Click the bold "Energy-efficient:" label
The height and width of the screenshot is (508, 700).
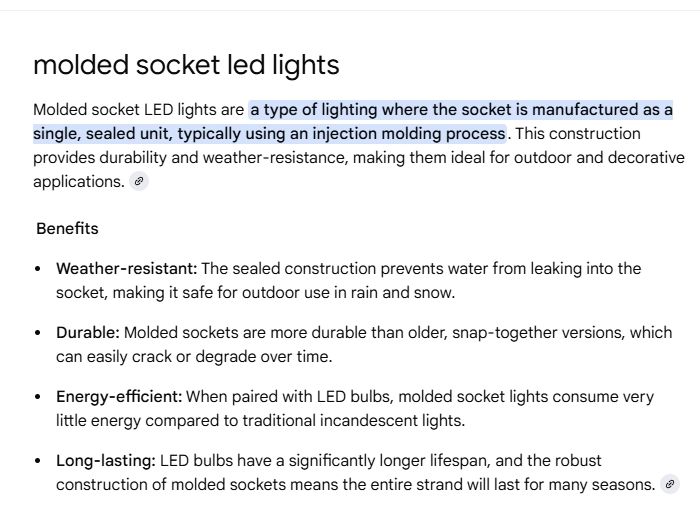click(119, 396)
